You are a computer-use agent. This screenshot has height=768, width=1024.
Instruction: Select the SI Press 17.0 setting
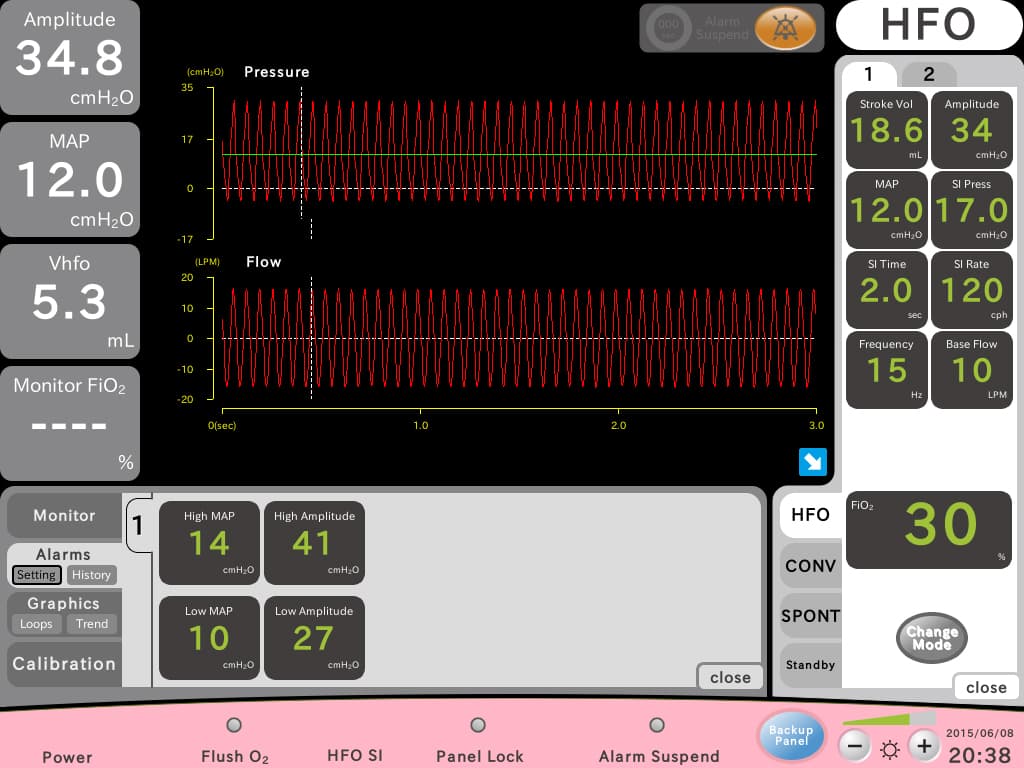[x=972, y=210]
